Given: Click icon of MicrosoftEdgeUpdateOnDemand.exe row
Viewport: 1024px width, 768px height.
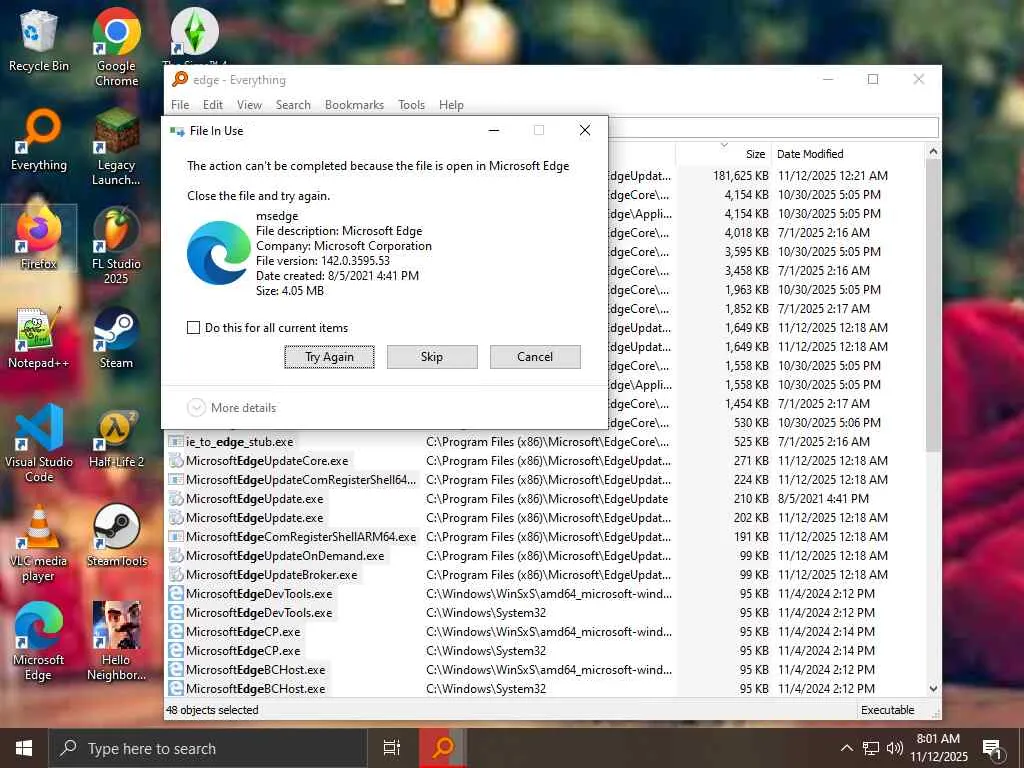Looking at the screenshot, I should (176, 556).
